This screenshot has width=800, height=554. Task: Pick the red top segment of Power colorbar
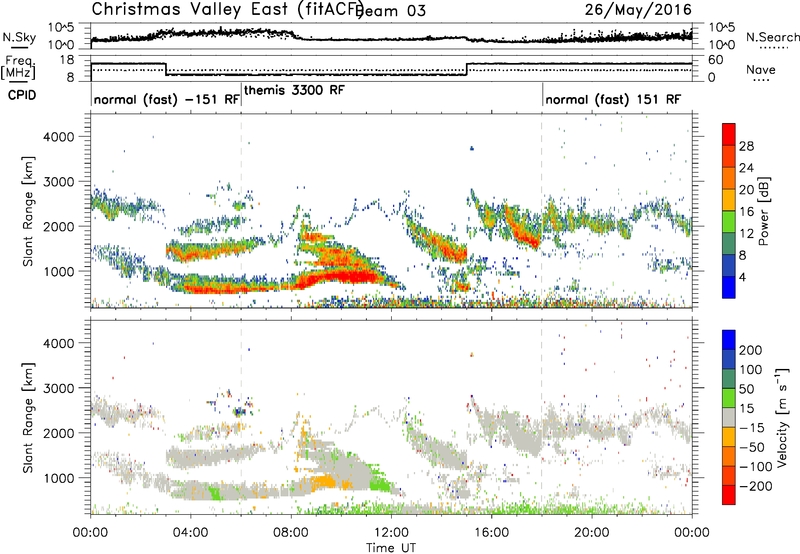click(729, 134)
